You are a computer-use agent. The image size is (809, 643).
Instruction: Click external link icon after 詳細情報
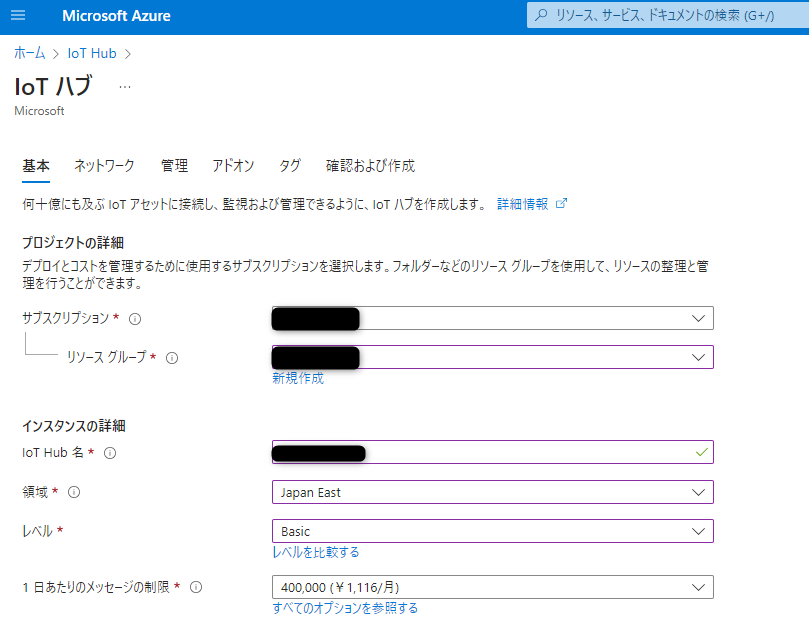pyautogui.click(x=561, y=203)
